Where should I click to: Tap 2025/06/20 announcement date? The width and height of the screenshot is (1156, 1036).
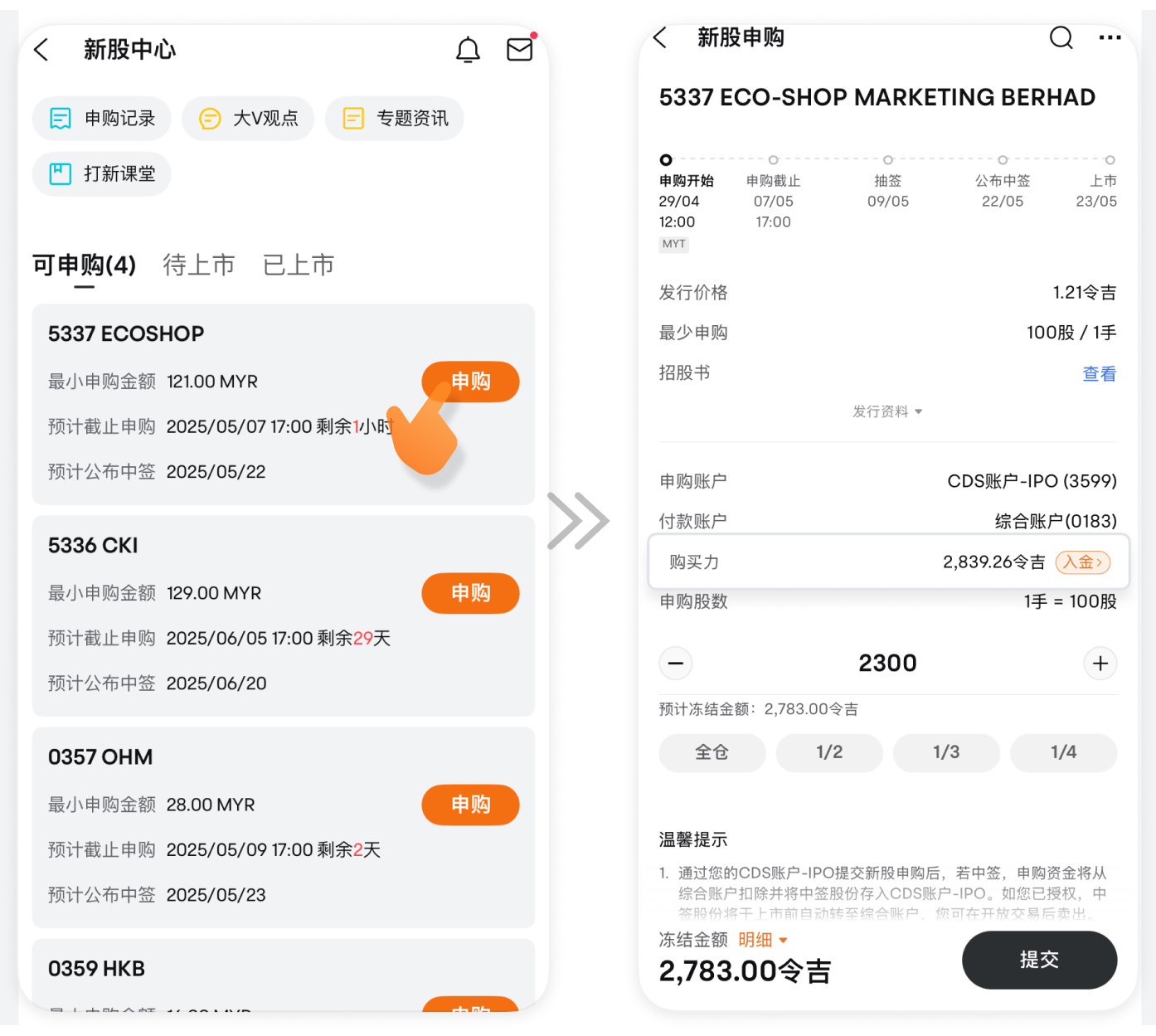[216, 683]
